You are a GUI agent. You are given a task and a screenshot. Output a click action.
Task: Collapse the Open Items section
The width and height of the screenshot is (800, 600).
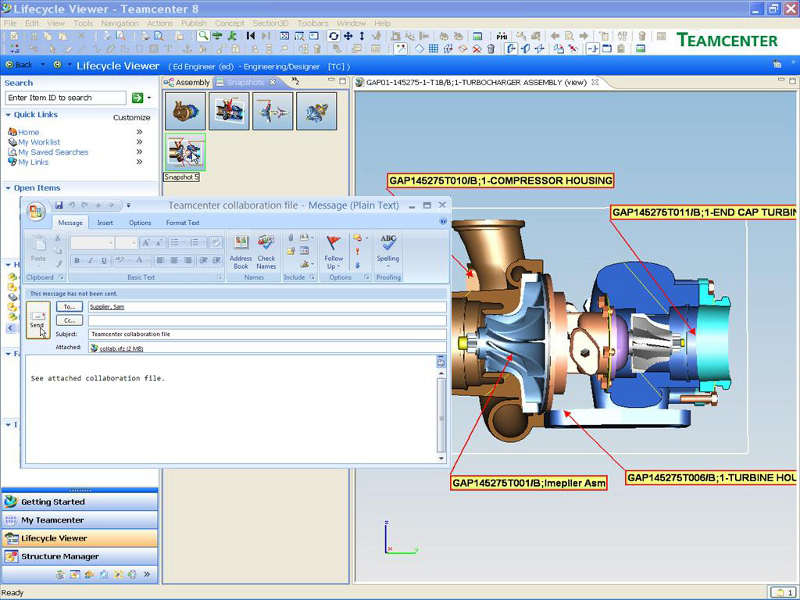8,188
